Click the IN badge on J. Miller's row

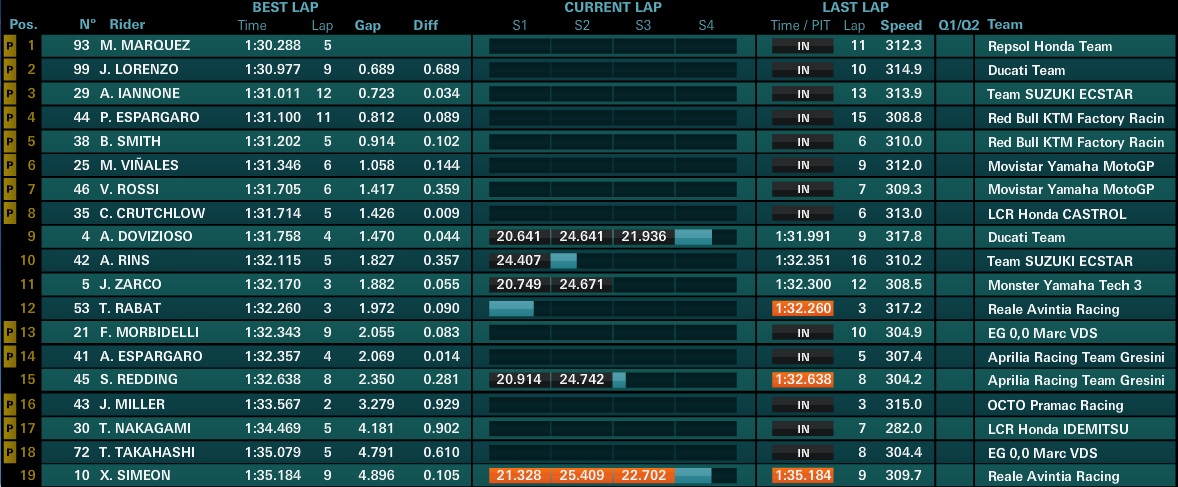pyautogui.click(x=803, y=405)
